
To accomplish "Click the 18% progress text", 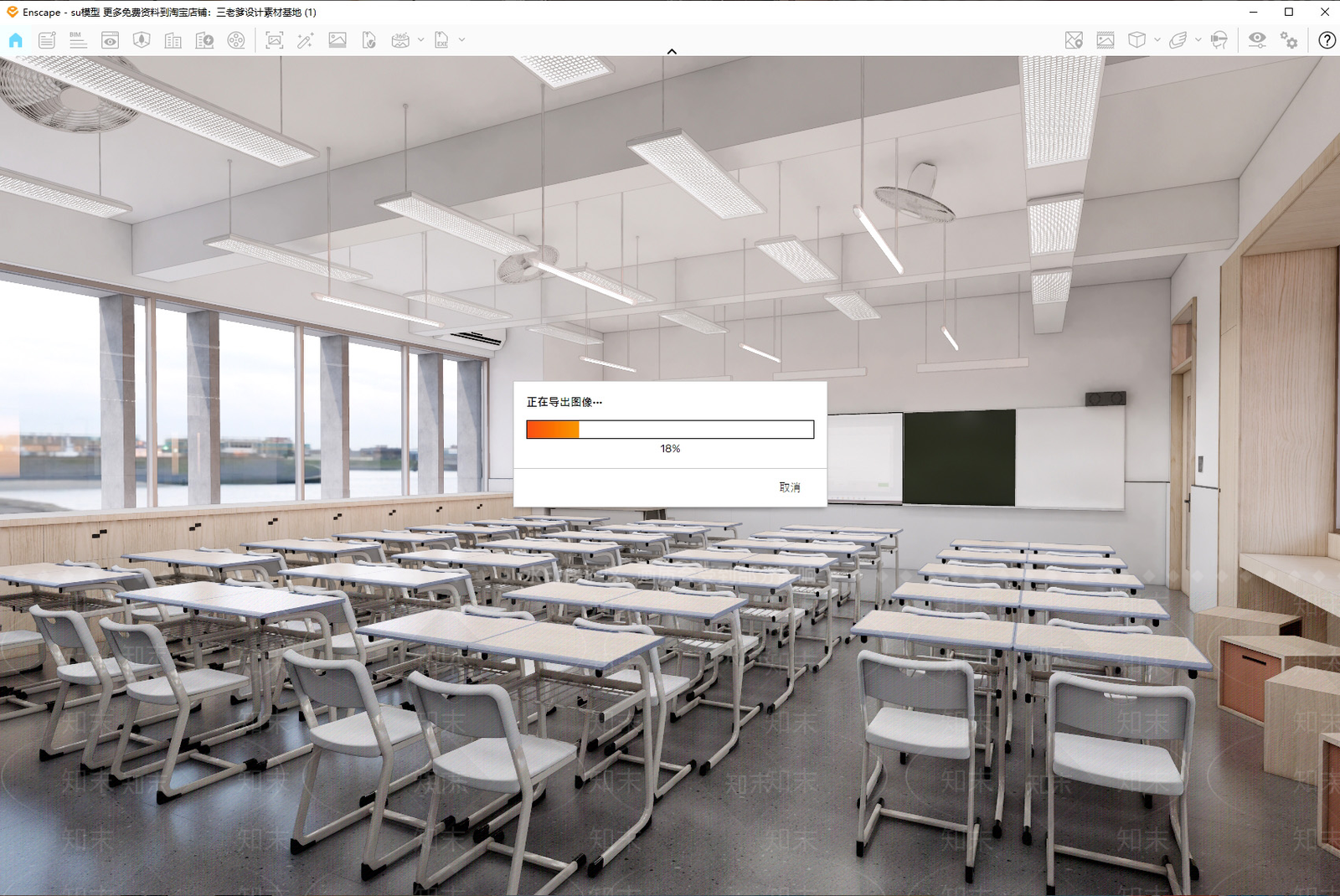I will 670,449.
